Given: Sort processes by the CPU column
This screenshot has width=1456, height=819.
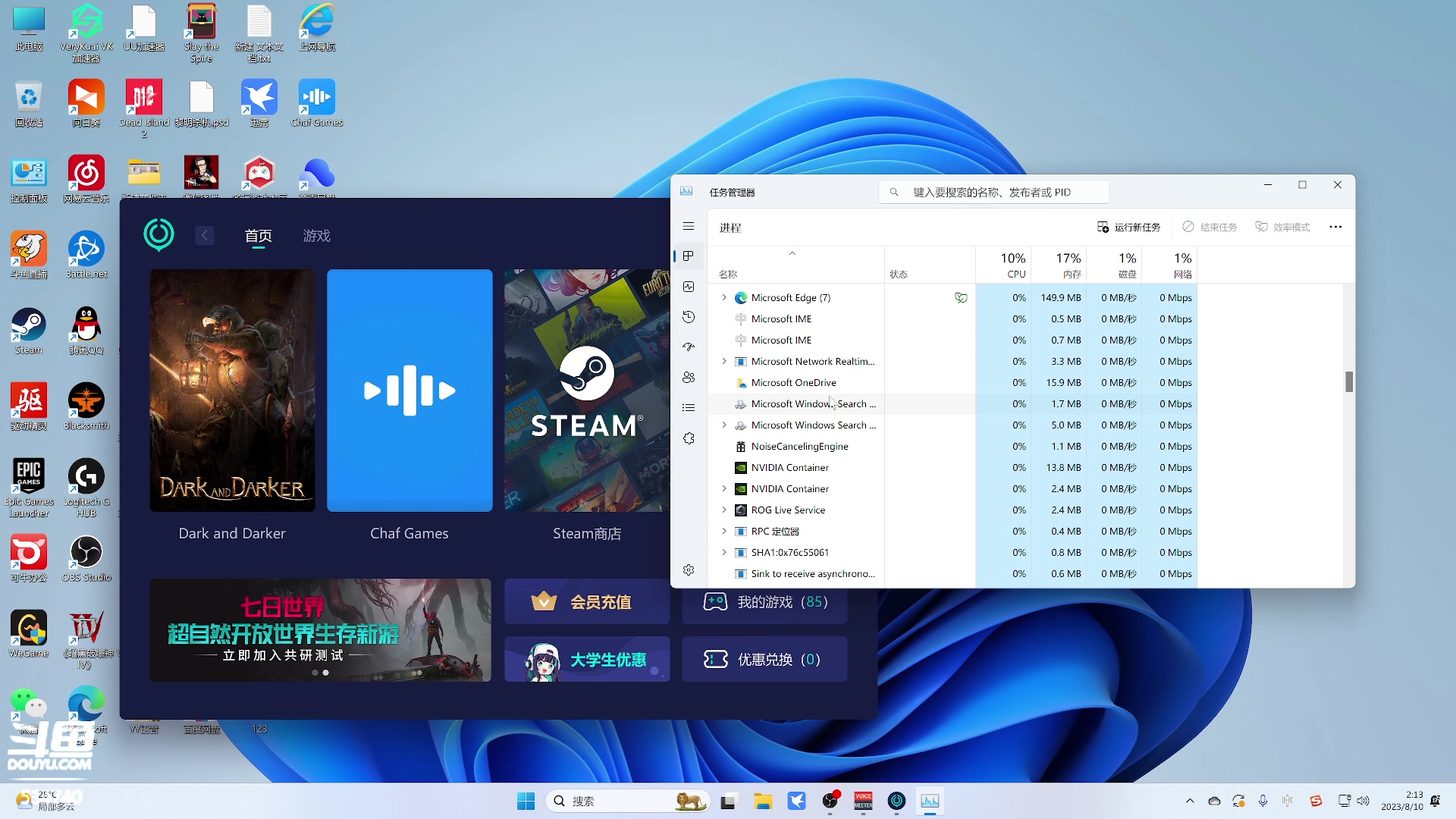Looking at the screenshot, I should 1003,265.
